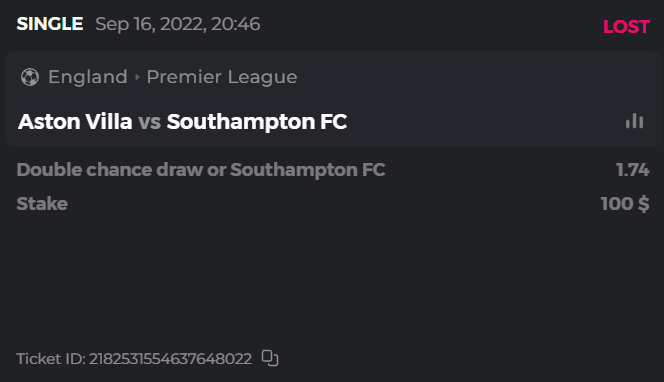The height and width of the screenshot is (382, 664).
Task: Open the Aston Villa vs Southampton match card
Action: point(333,99)
